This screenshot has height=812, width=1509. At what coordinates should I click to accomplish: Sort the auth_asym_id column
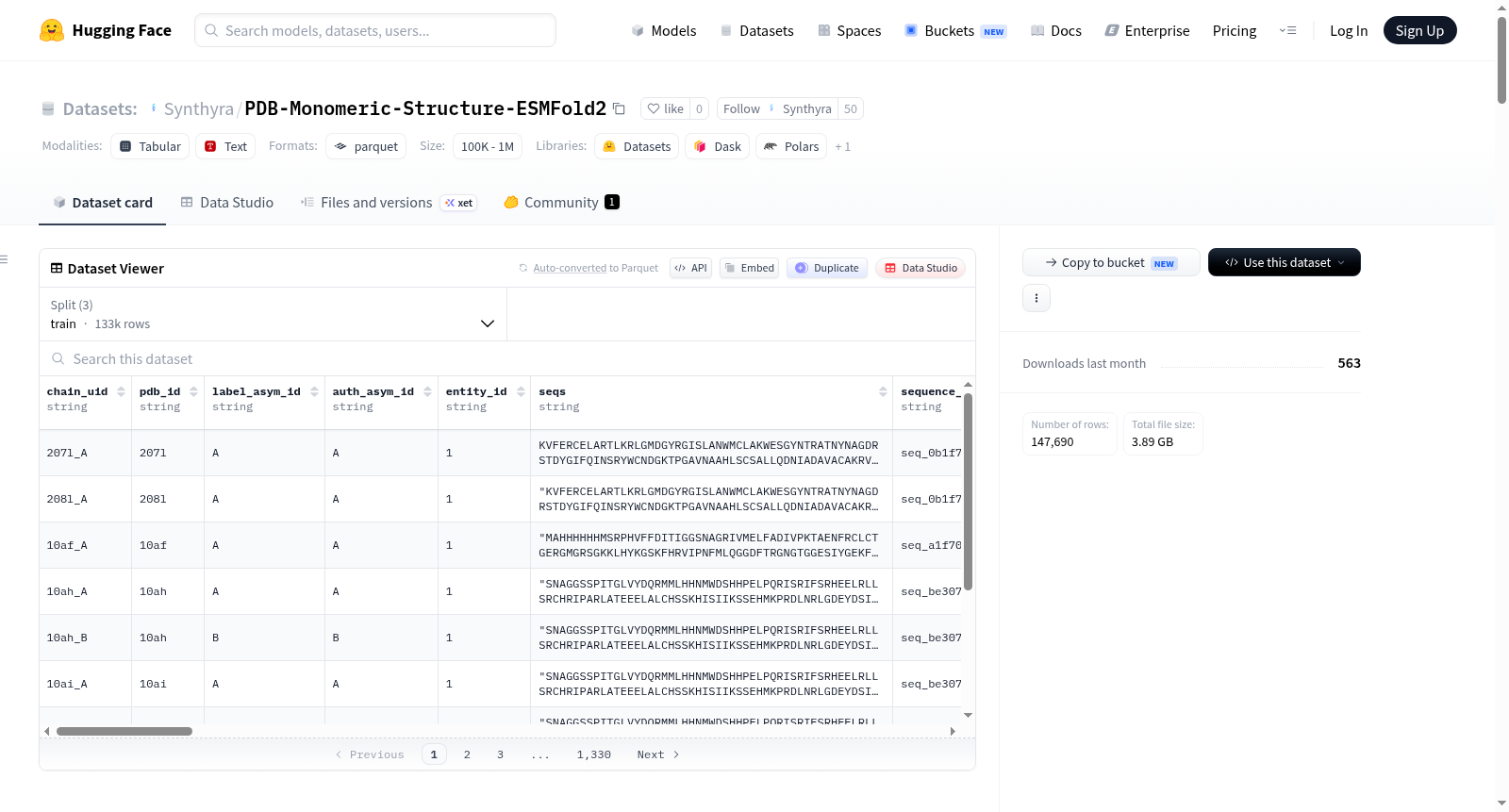pyautogui.click(x=427, y=391)
